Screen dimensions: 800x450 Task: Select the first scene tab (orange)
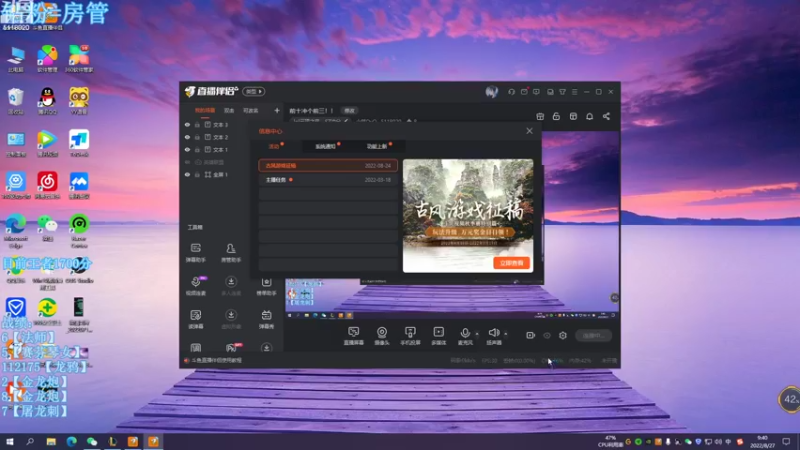pyautogui.click(x=205, y=111)
